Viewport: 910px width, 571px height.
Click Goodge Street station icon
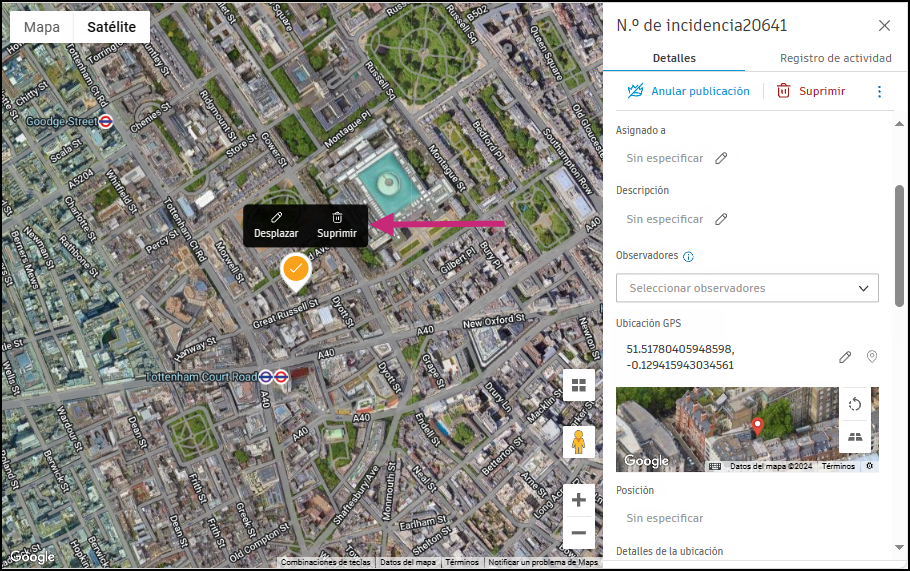(x=106, y=121)
